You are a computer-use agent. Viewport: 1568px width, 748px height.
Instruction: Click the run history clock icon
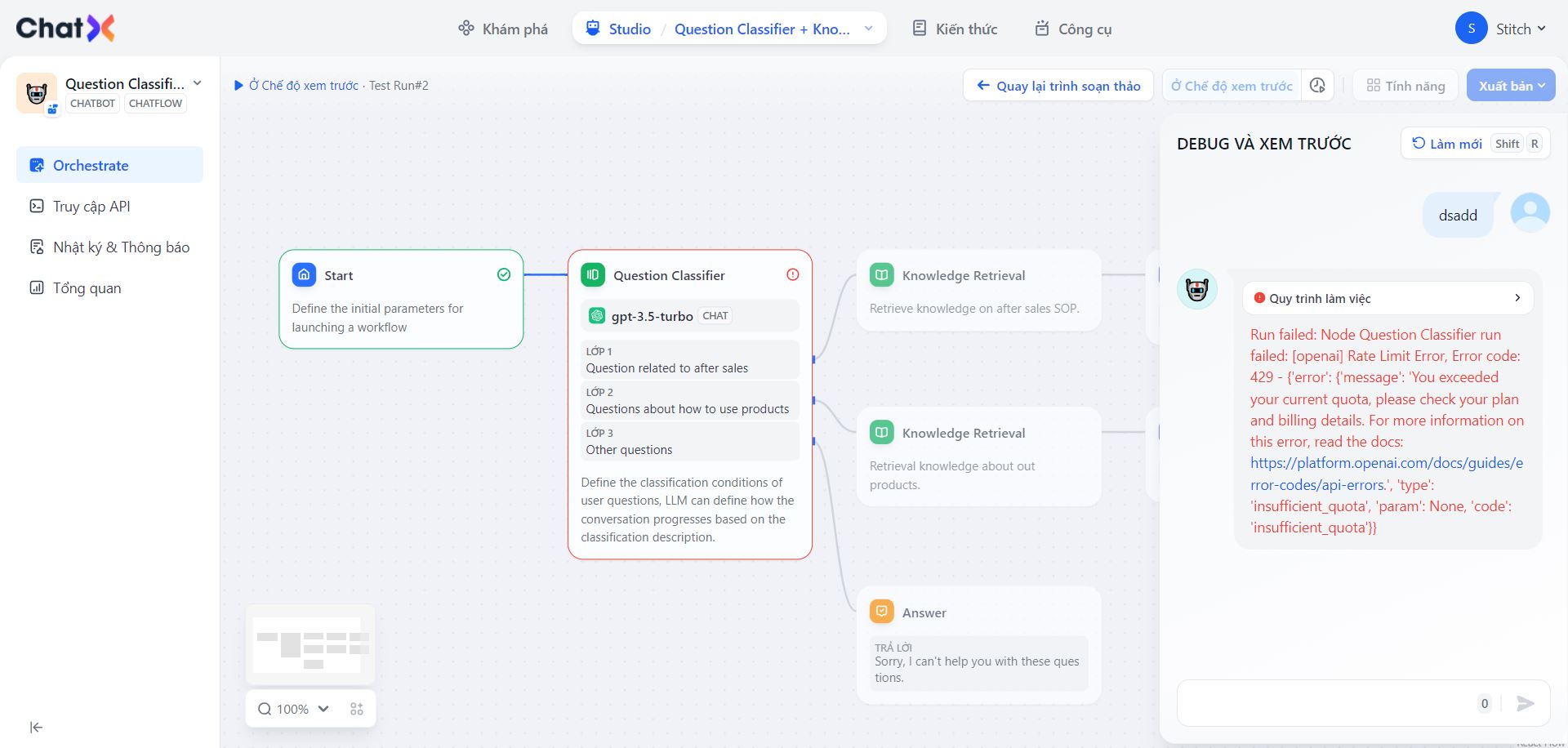1317,86
